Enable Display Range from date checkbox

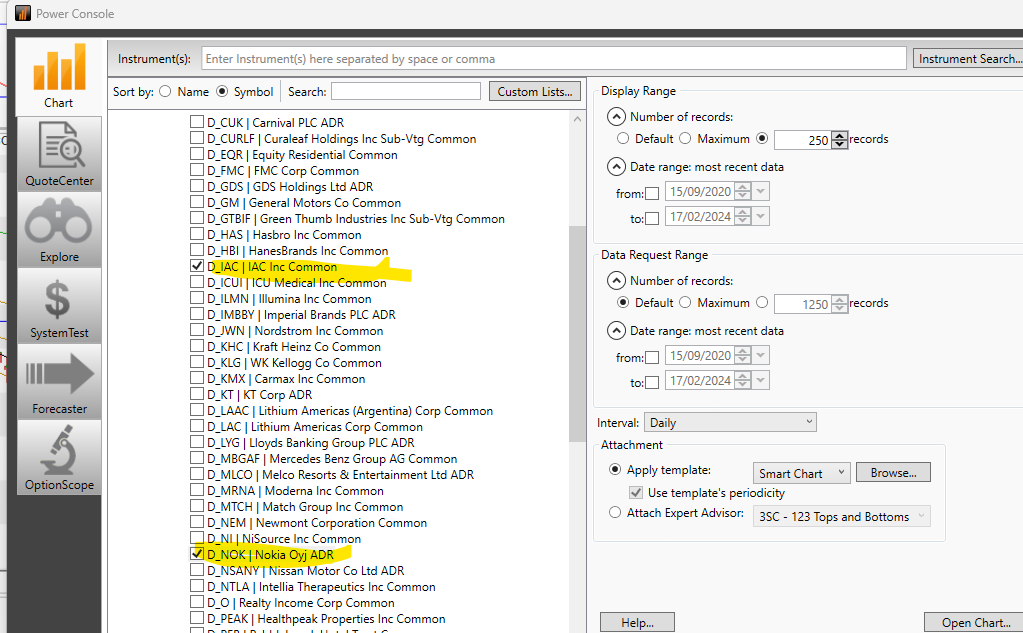click(x=652, y=194)
